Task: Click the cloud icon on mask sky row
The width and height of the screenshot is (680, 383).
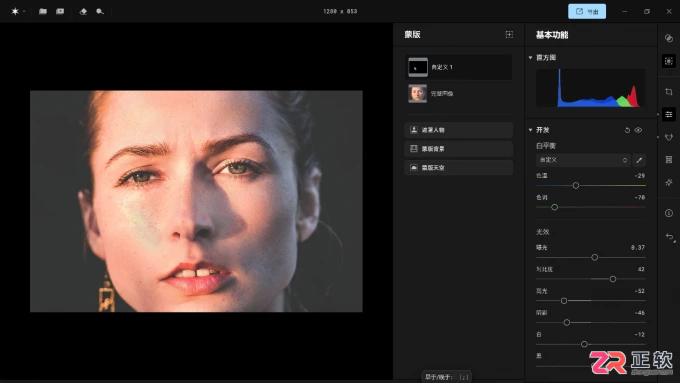Action: coord(414,167)
